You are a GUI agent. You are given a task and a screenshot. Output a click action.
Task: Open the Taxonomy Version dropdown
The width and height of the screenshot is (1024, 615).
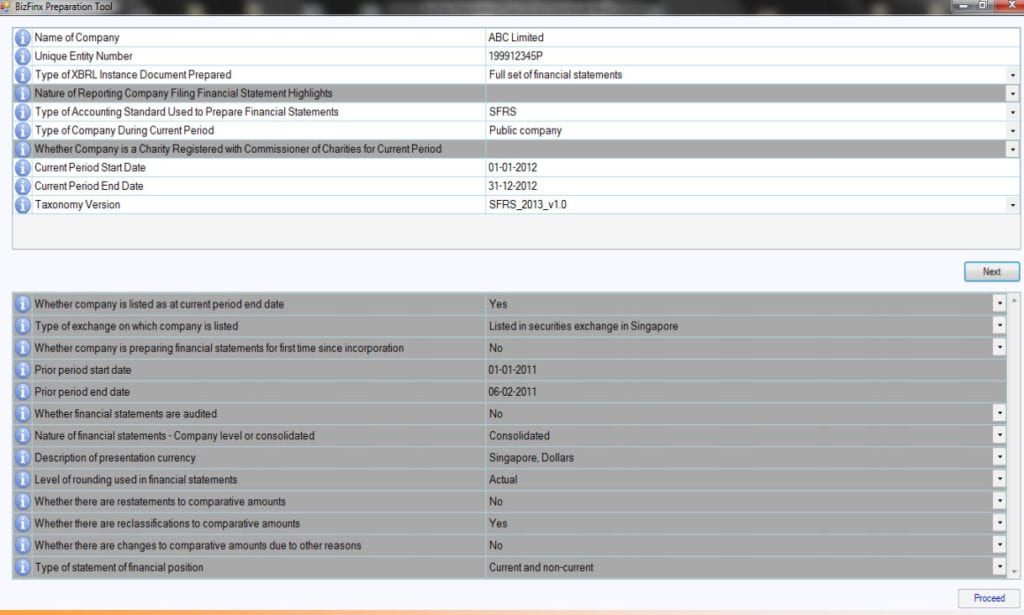click(x=1010, y=204)
